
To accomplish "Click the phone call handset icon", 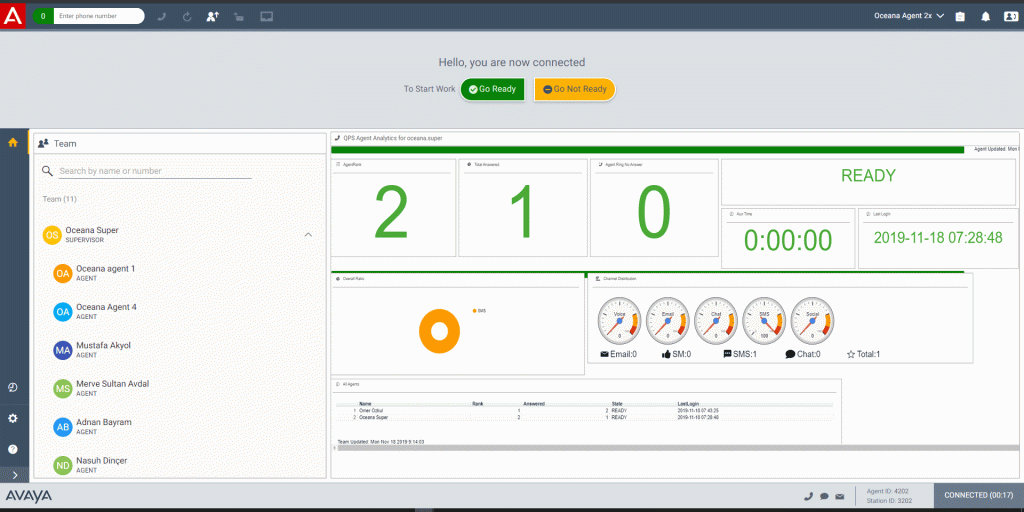I will point(162,17).
